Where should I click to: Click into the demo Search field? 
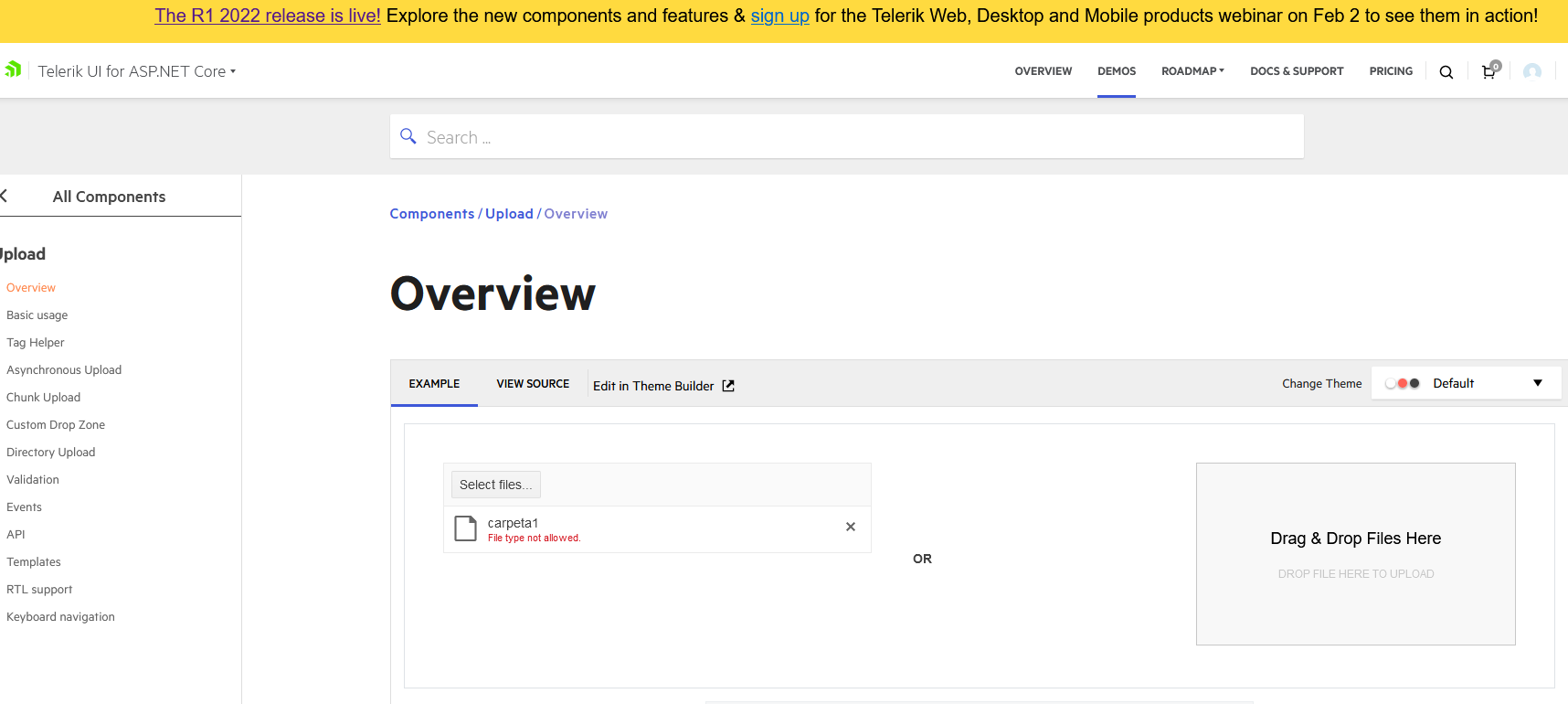(x=847, y=136)
